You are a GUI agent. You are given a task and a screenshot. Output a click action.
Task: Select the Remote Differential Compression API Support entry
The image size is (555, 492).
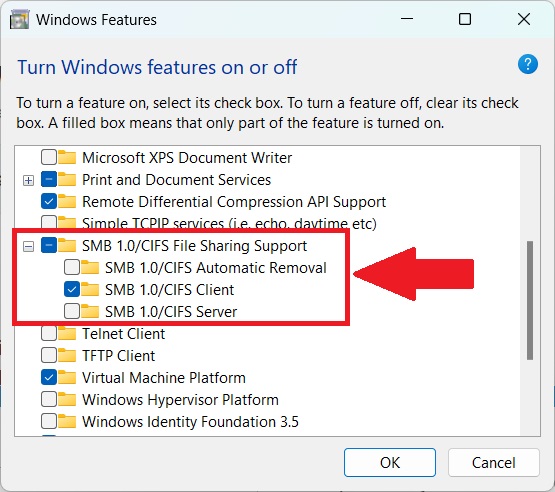[x=234, y=202]
